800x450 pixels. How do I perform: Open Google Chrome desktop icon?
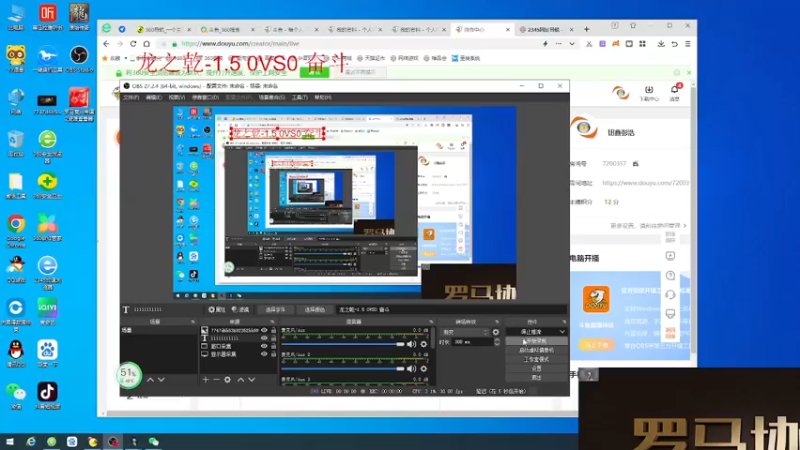tap(16, 230)
